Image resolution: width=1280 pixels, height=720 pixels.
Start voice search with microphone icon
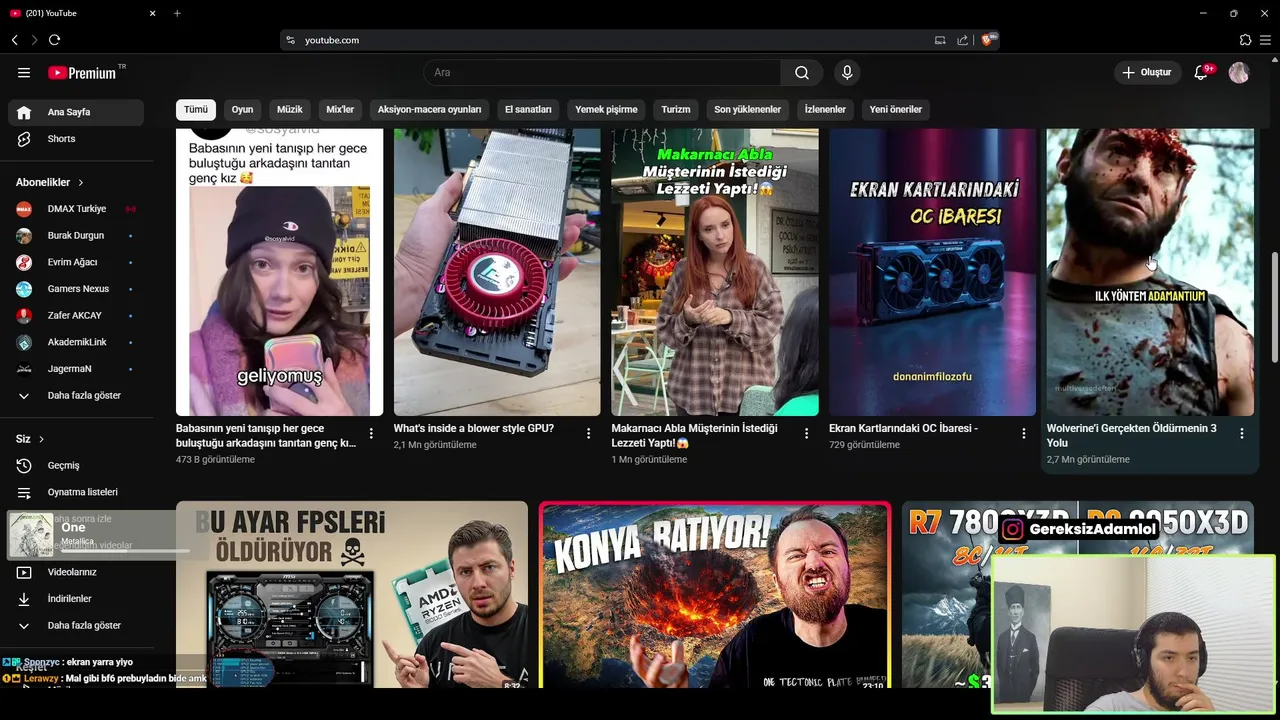pos(847,73)
